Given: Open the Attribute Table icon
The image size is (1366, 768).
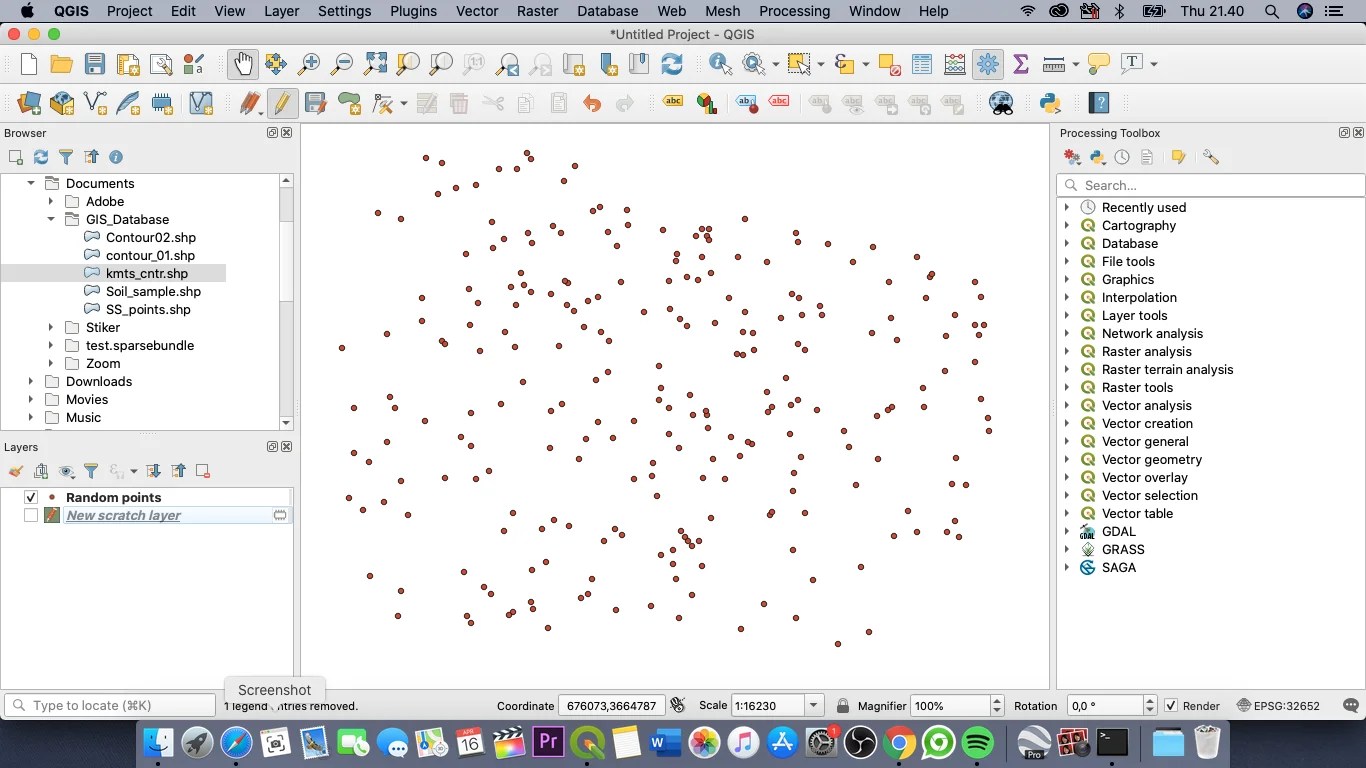Looking at the screenshot, I should tap(921, 63).
